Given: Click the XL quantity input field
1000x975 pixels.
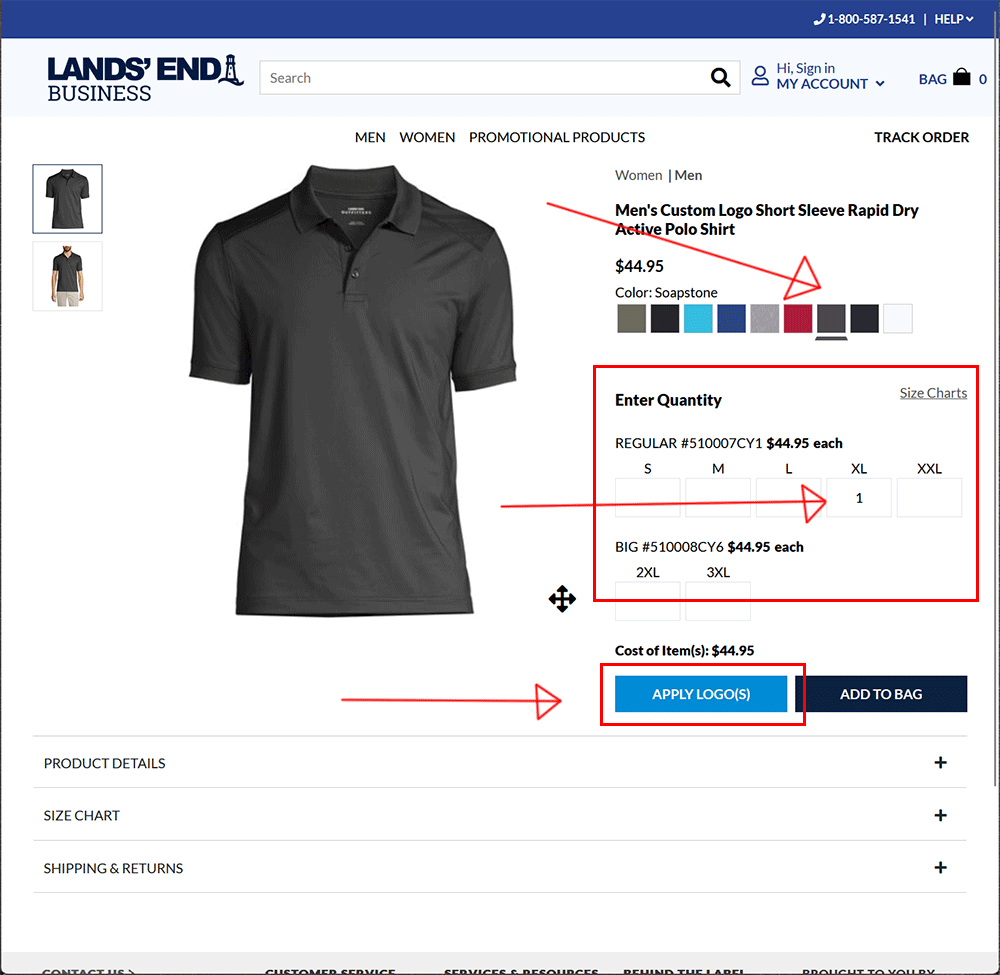Looking at the screenshot, I should coord(858,498).
